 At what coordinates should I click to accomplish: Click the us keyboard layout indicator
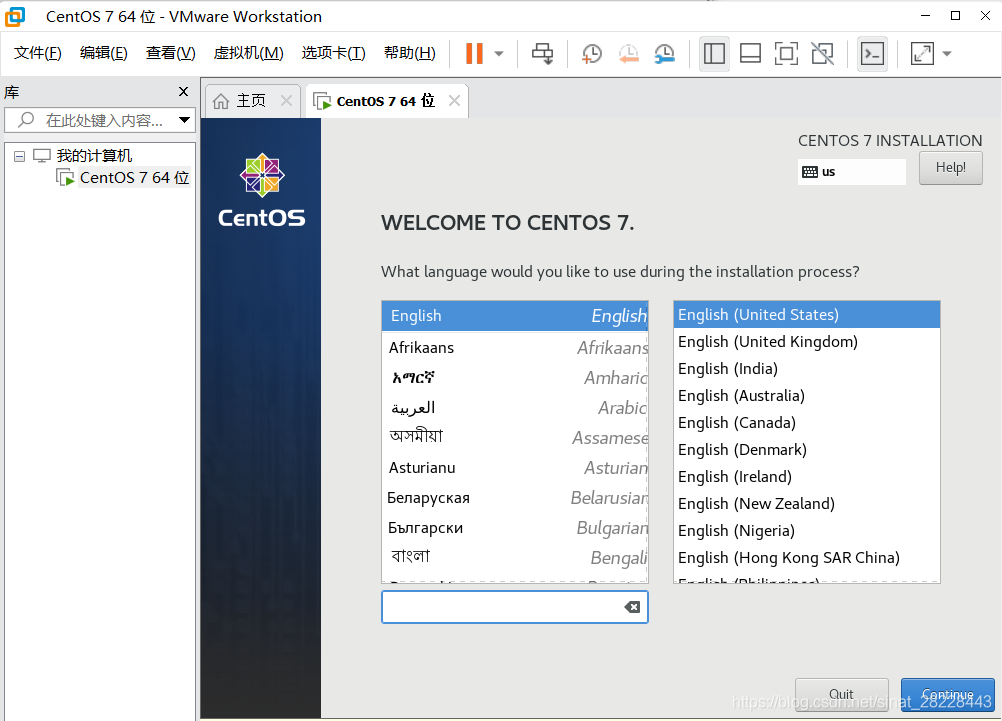[x=851, y=172]
